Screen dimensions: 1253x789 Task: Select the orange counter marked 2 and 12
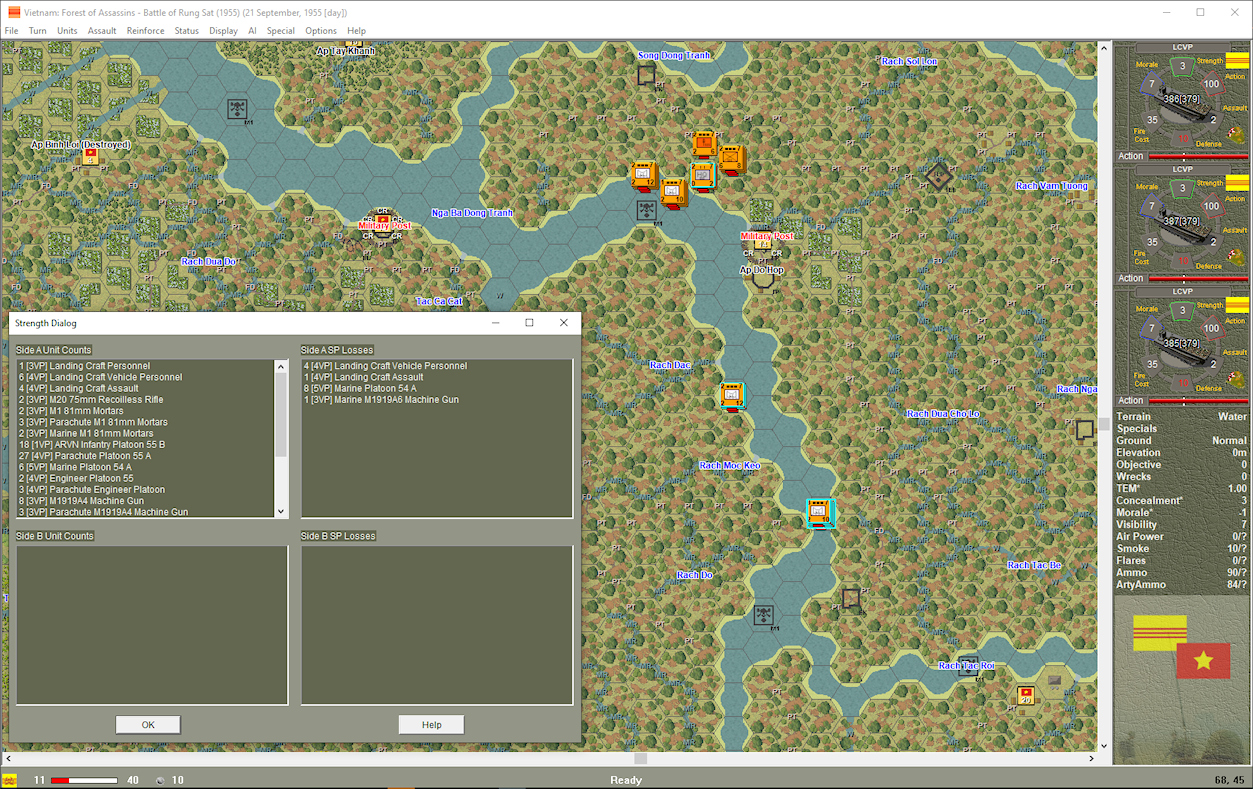[x=643, y=175]
